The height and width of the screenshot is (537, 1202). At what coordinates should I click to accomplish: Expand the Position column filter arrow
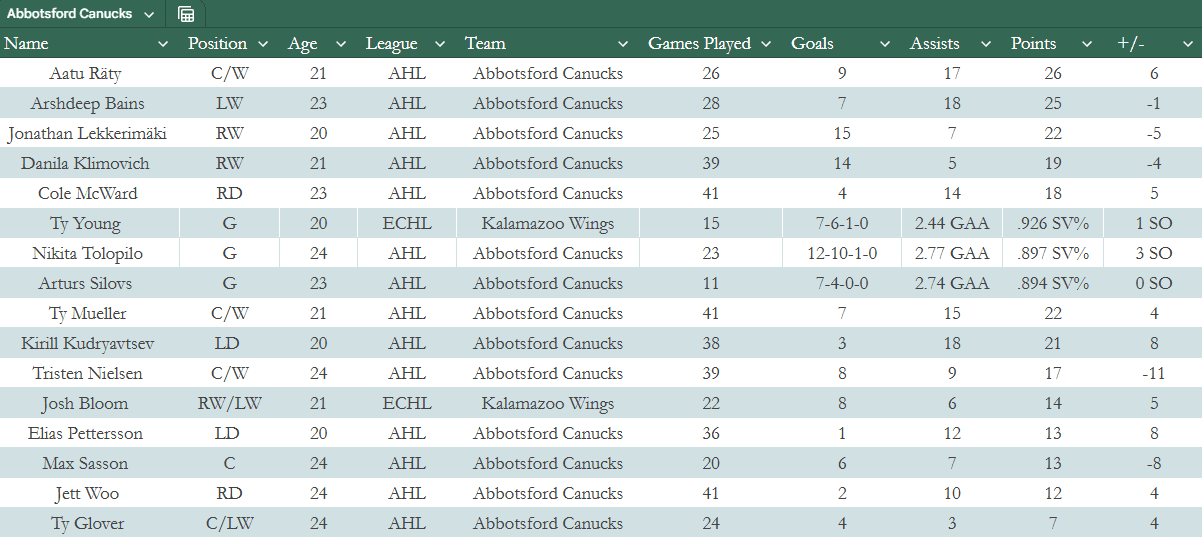(x=263, y=44)
